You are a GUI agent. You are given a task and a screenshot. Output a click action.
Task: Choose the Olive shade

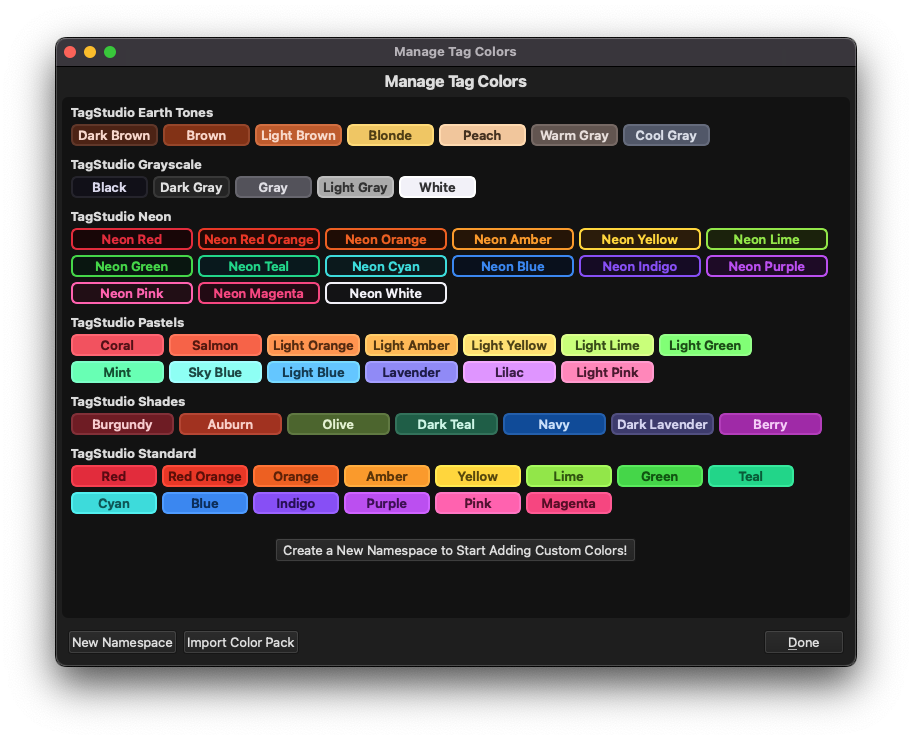[x=338, y=424]
